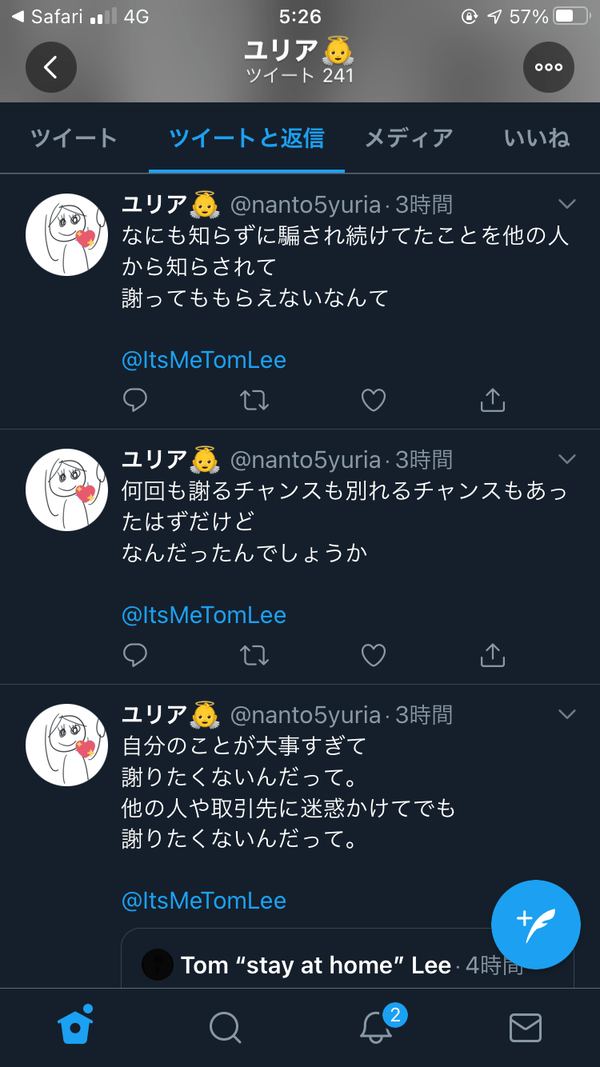Share the first tweet
The height and width of the screenshot is (1067, 600).
click(493, 400)
